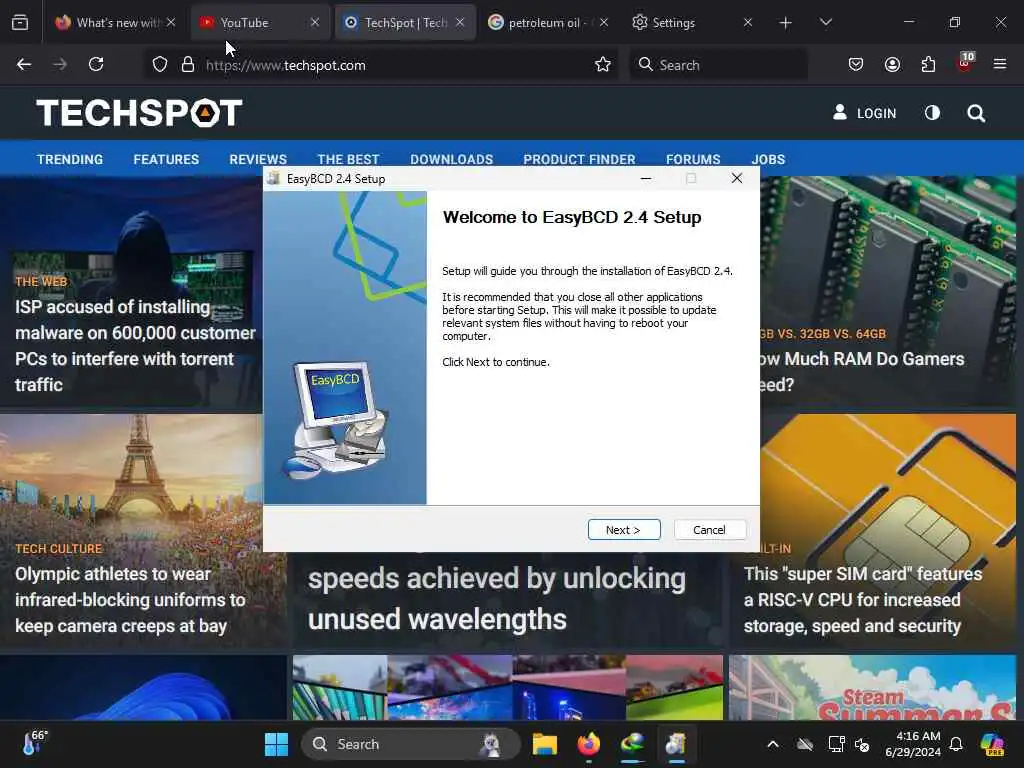This screenshot has width=1024, height=768.
Task: Open super SIM card RISC-V article
Action: [863, 600]
